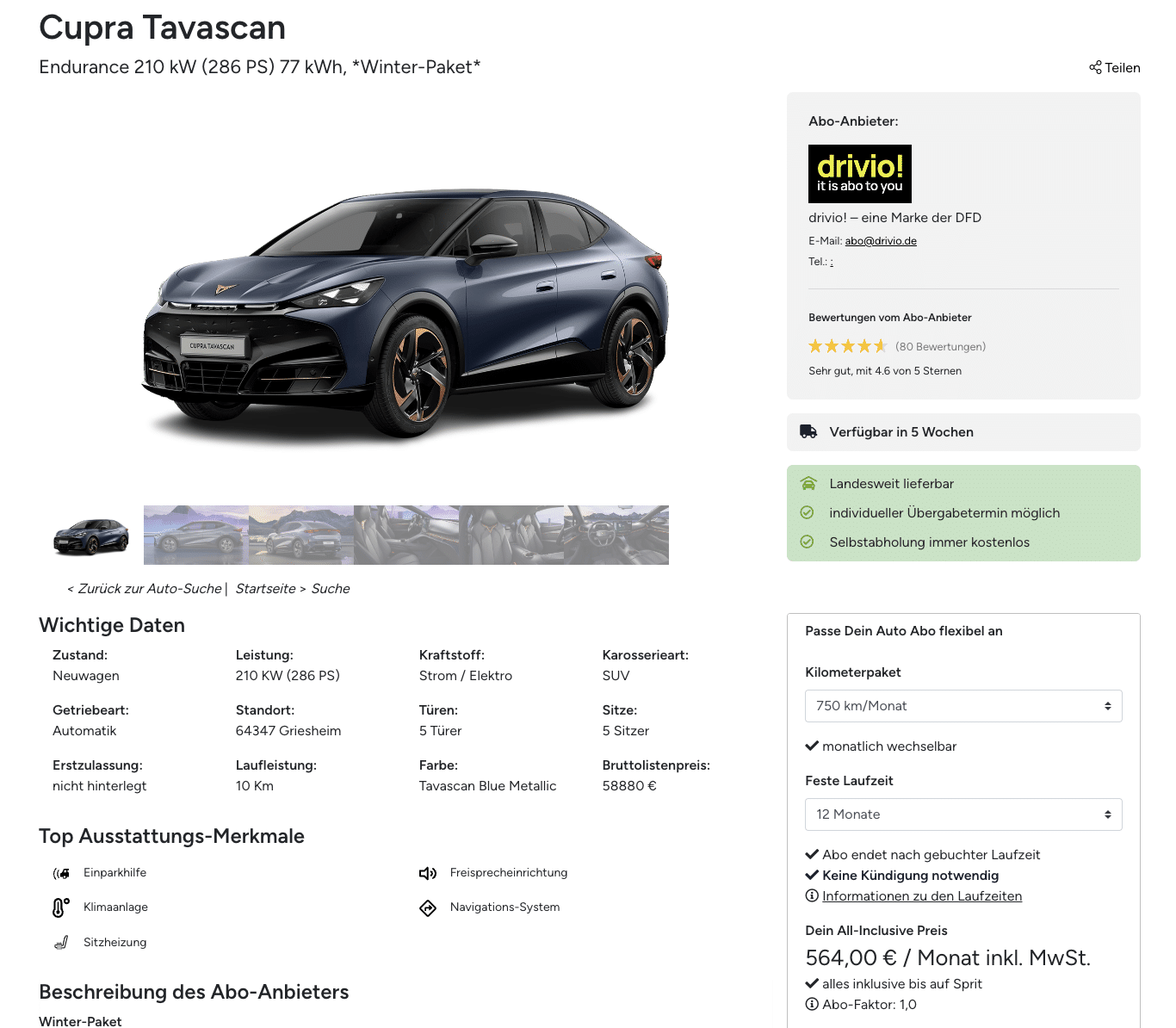Select the sixth thumbnail showing dashboard

[616, 536]
